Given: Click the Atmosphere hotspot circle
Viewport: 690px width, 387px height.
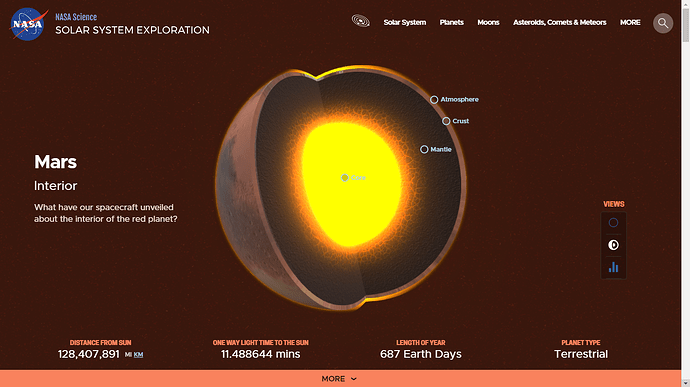Looking at the screenshot, I should (x=434, y=100).
